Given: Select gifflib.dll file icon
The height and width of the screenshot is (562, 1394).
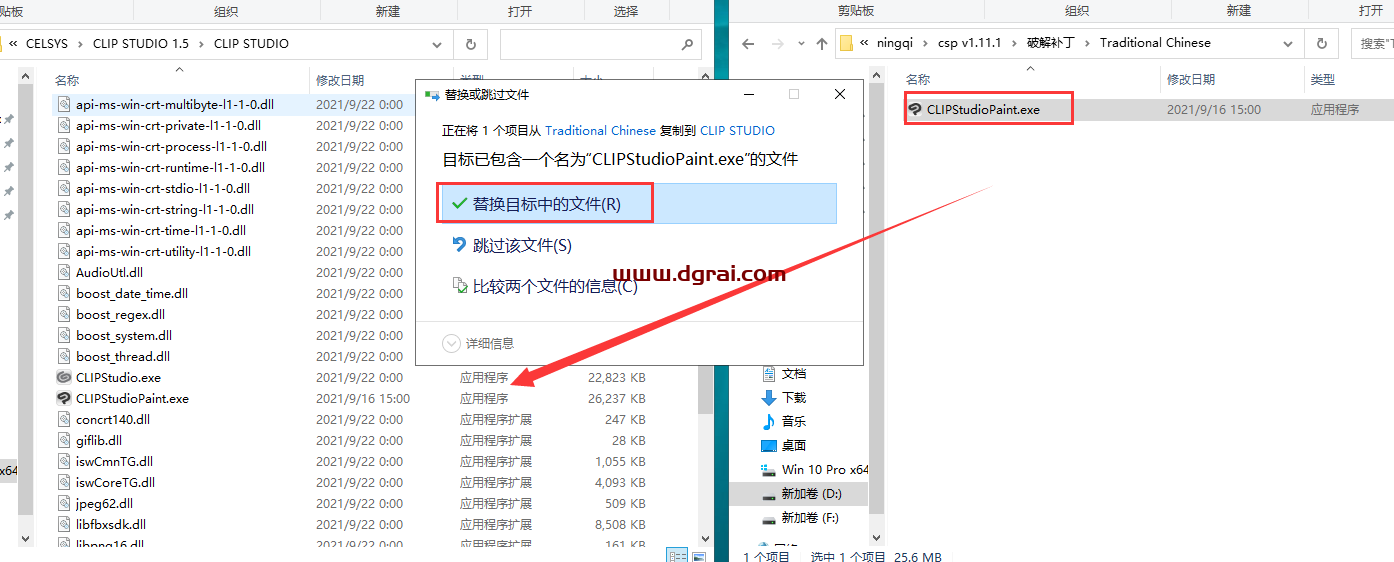Looking at the screenshot, I should tap(65, 441).
